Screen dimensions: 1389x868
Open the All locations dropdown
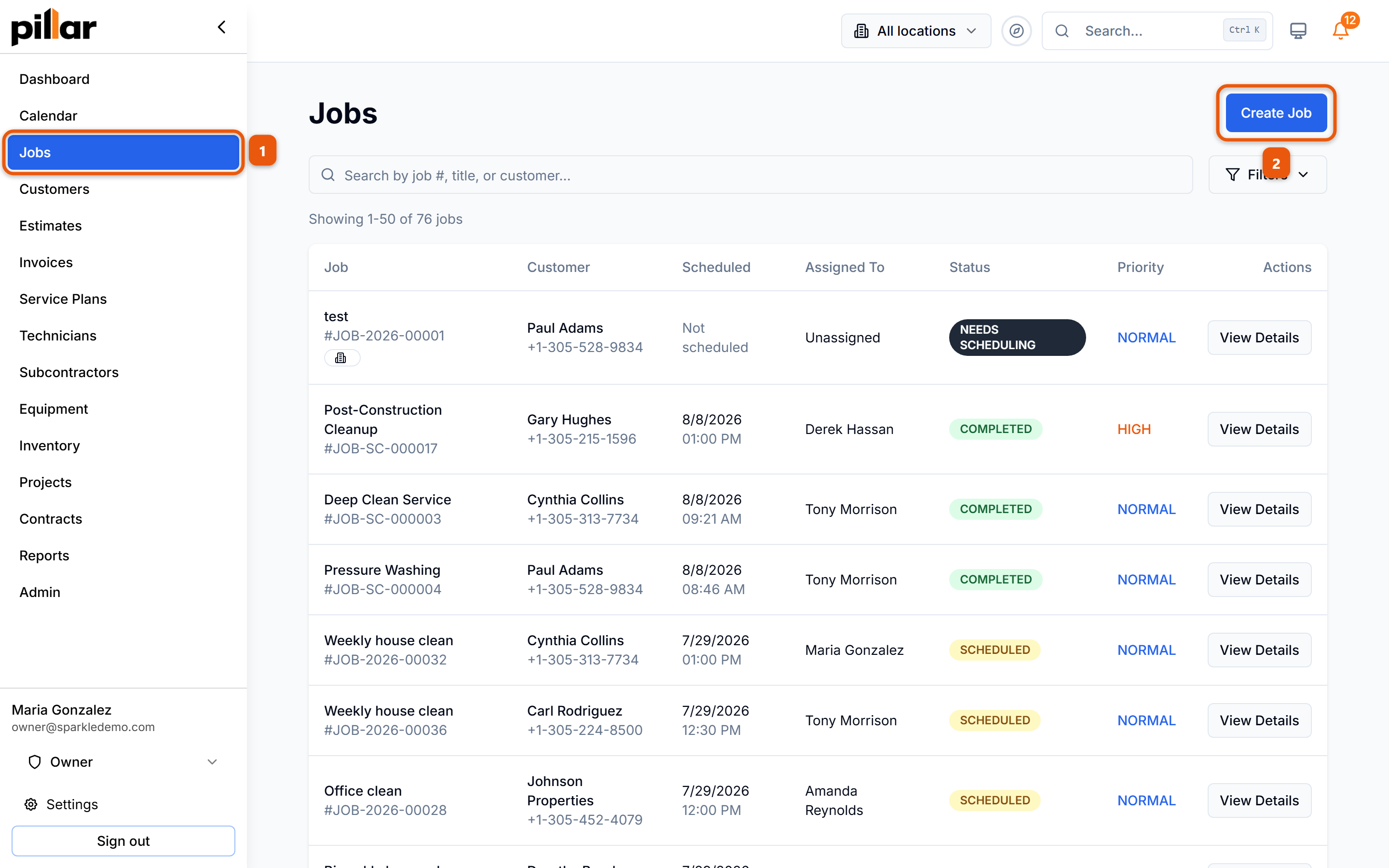(915, 31)
